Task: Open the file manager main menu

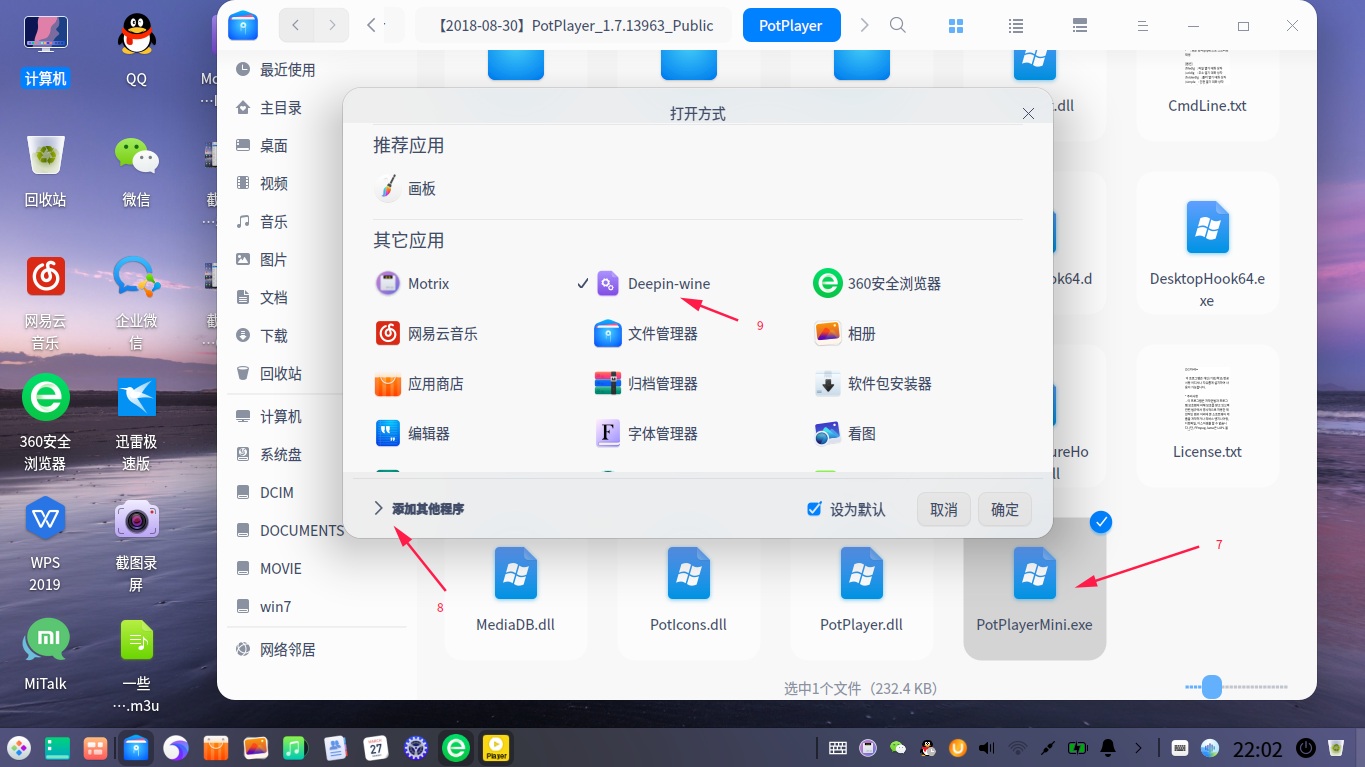Action: click(1142, 26)
